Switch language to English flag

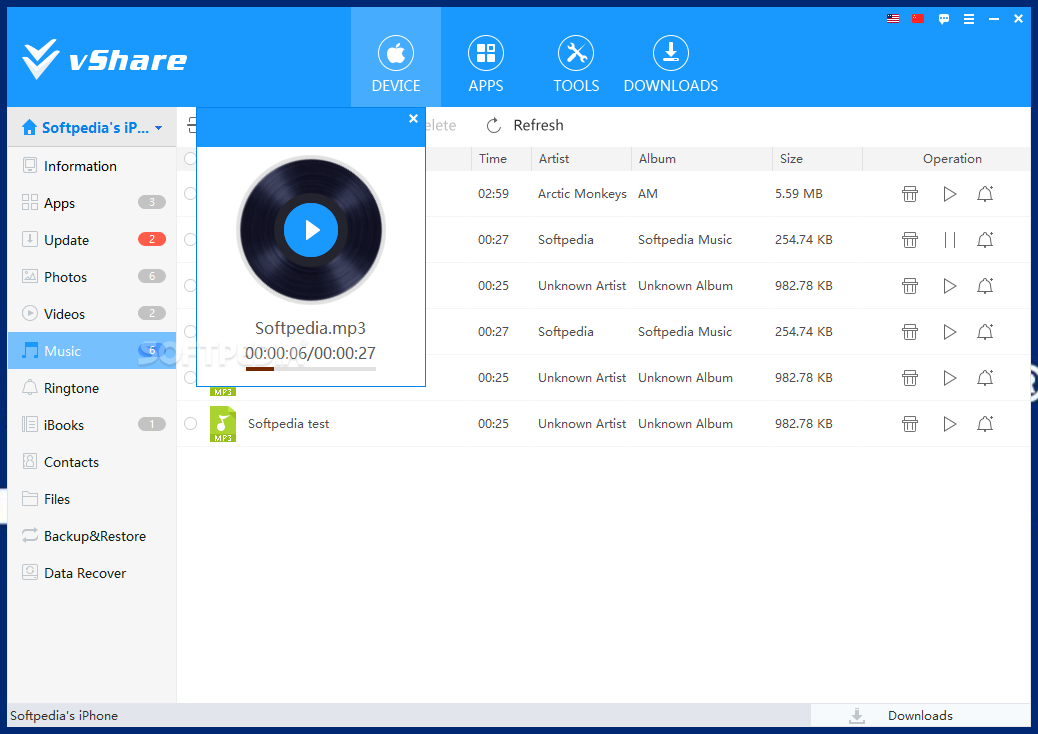point(893,19)
